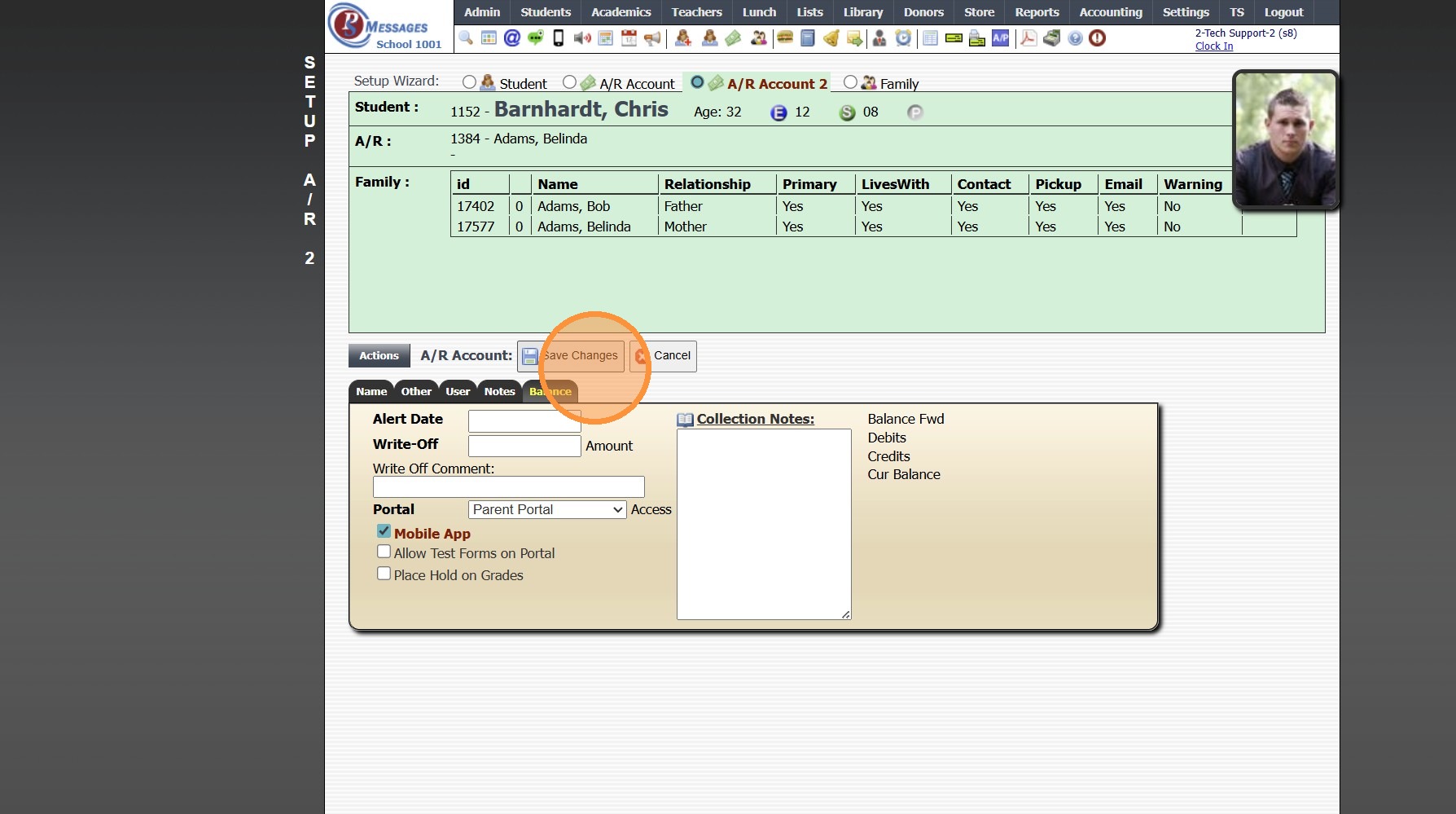1456x814 pixels.
Task: Click Chris Barnhardt's student photo
Action: point(1286,139)
